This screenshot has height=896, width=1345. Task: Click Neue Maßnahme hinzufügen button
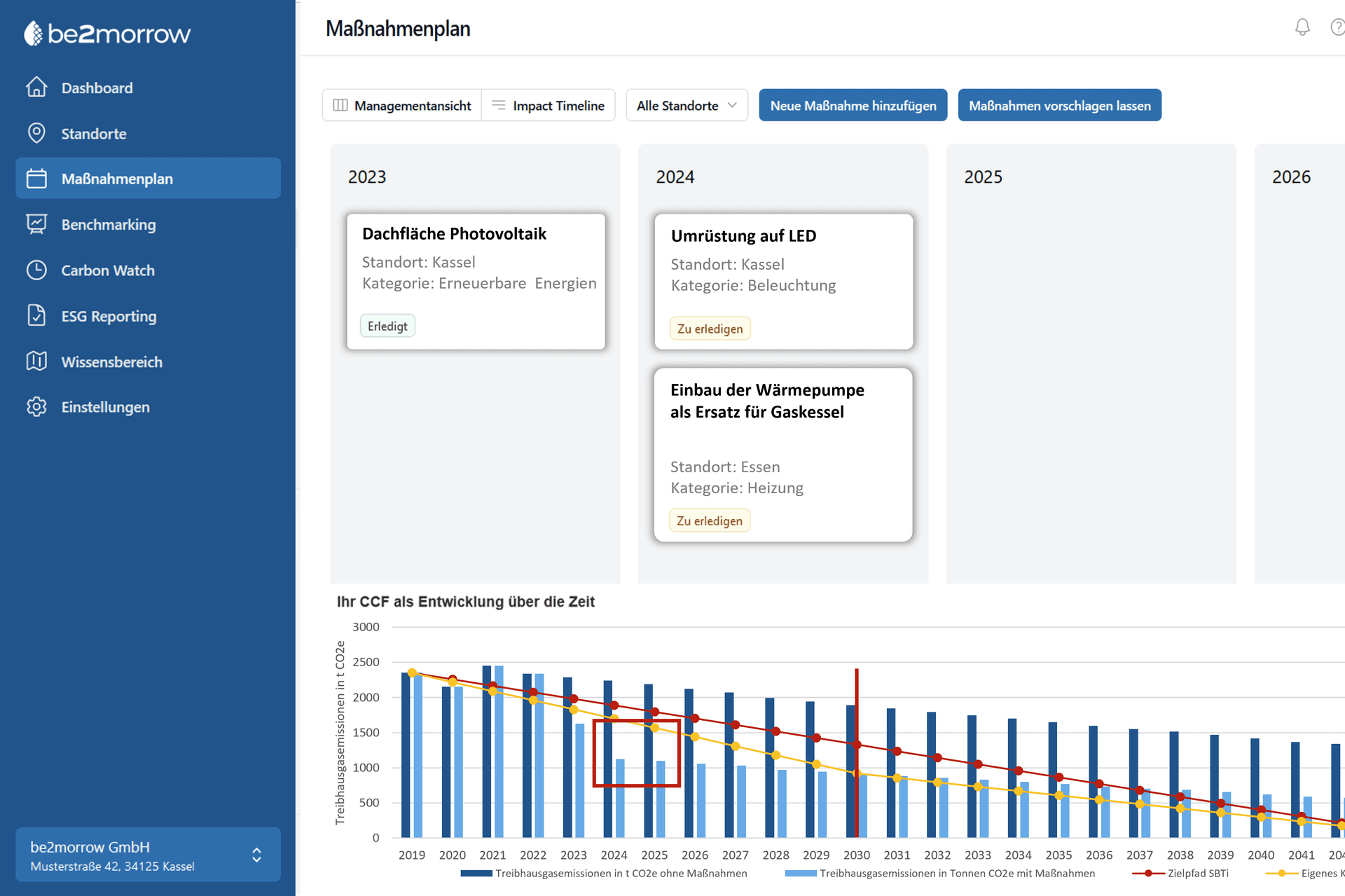[x=853, y=106]
